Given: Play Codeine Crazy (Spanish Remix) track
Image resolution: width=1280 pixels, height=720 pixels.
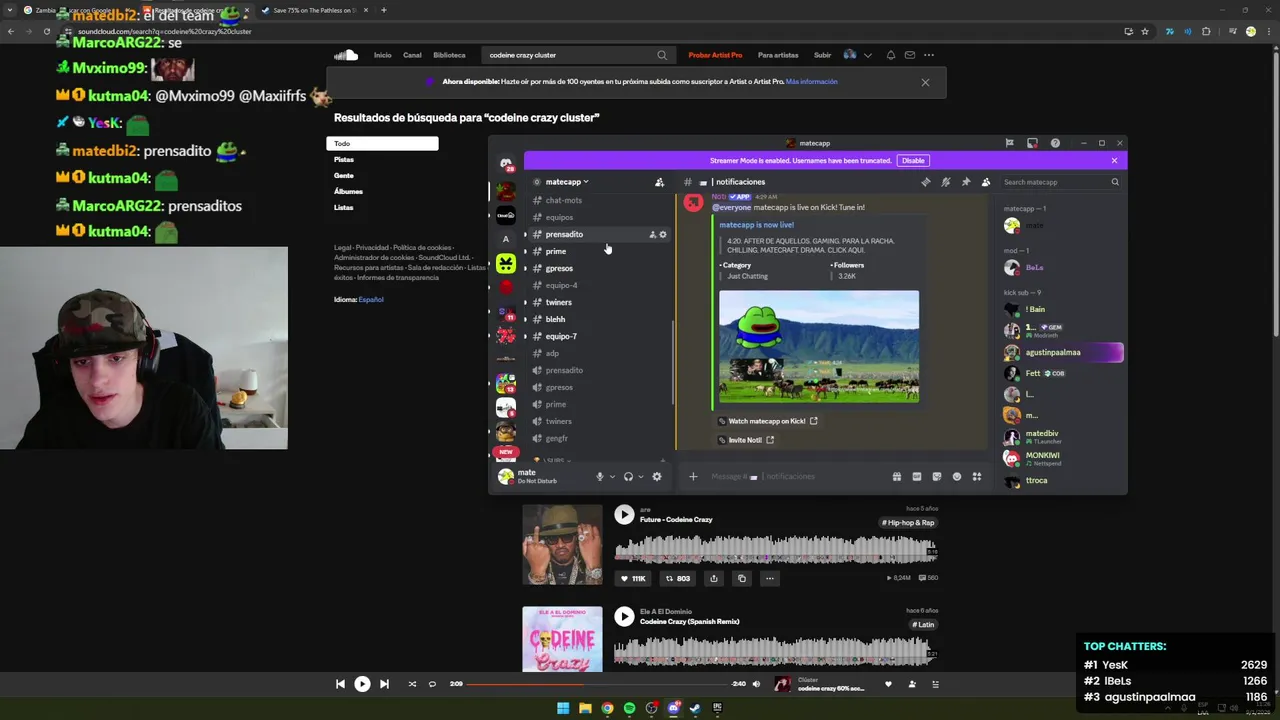Looking at the screenshot, I should point(624,616).
